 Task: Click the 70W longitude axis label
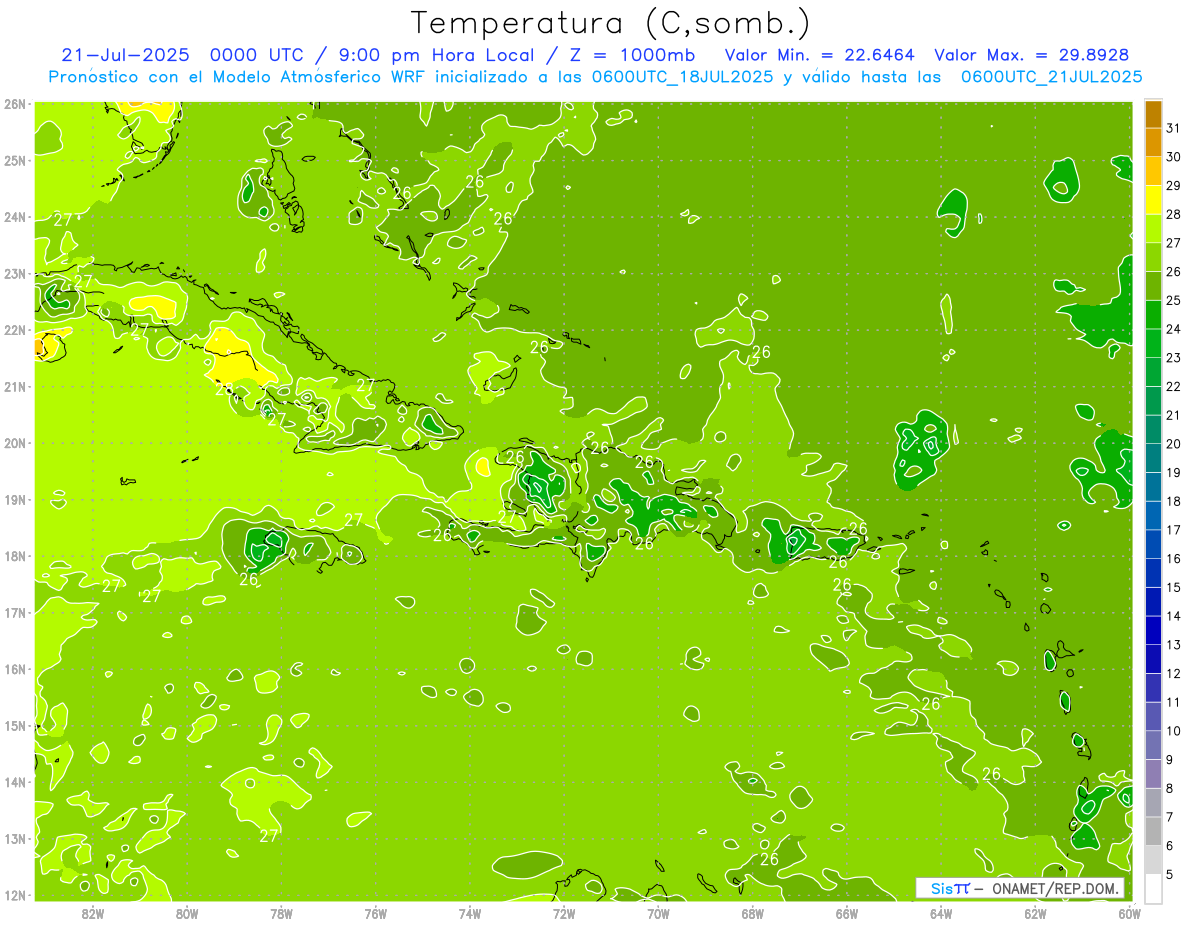658,913
